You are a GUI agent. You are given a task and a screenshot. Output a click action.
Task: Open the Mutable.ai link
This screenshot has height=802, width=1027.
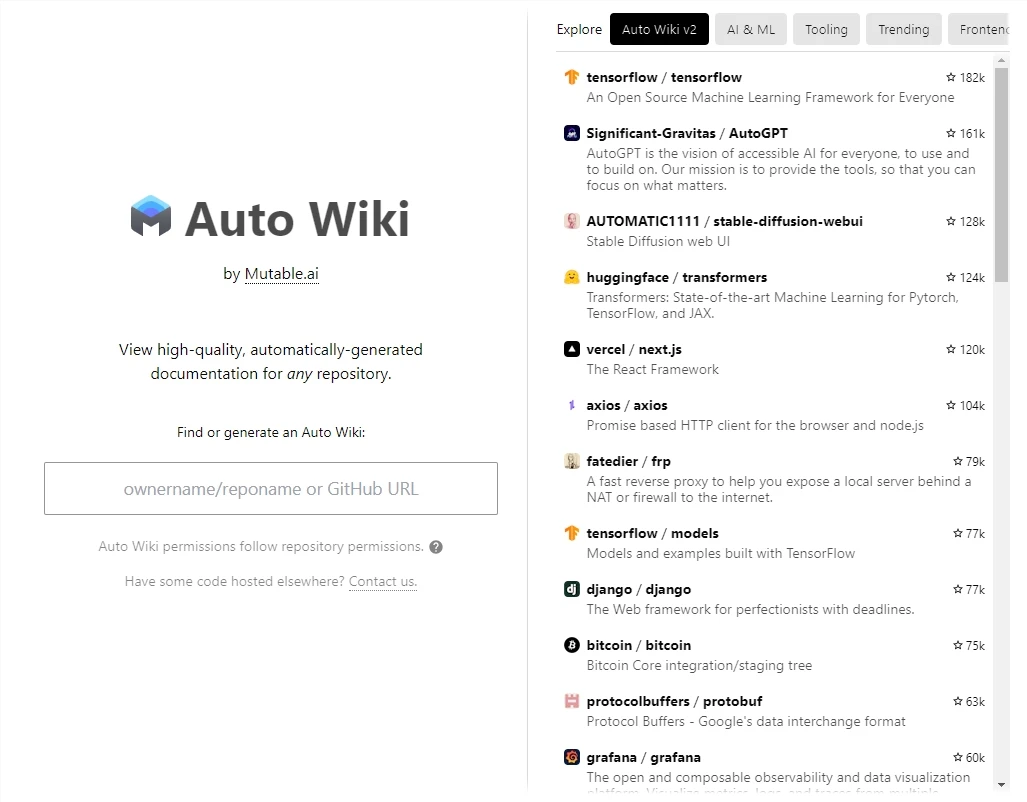click(281, 273)
